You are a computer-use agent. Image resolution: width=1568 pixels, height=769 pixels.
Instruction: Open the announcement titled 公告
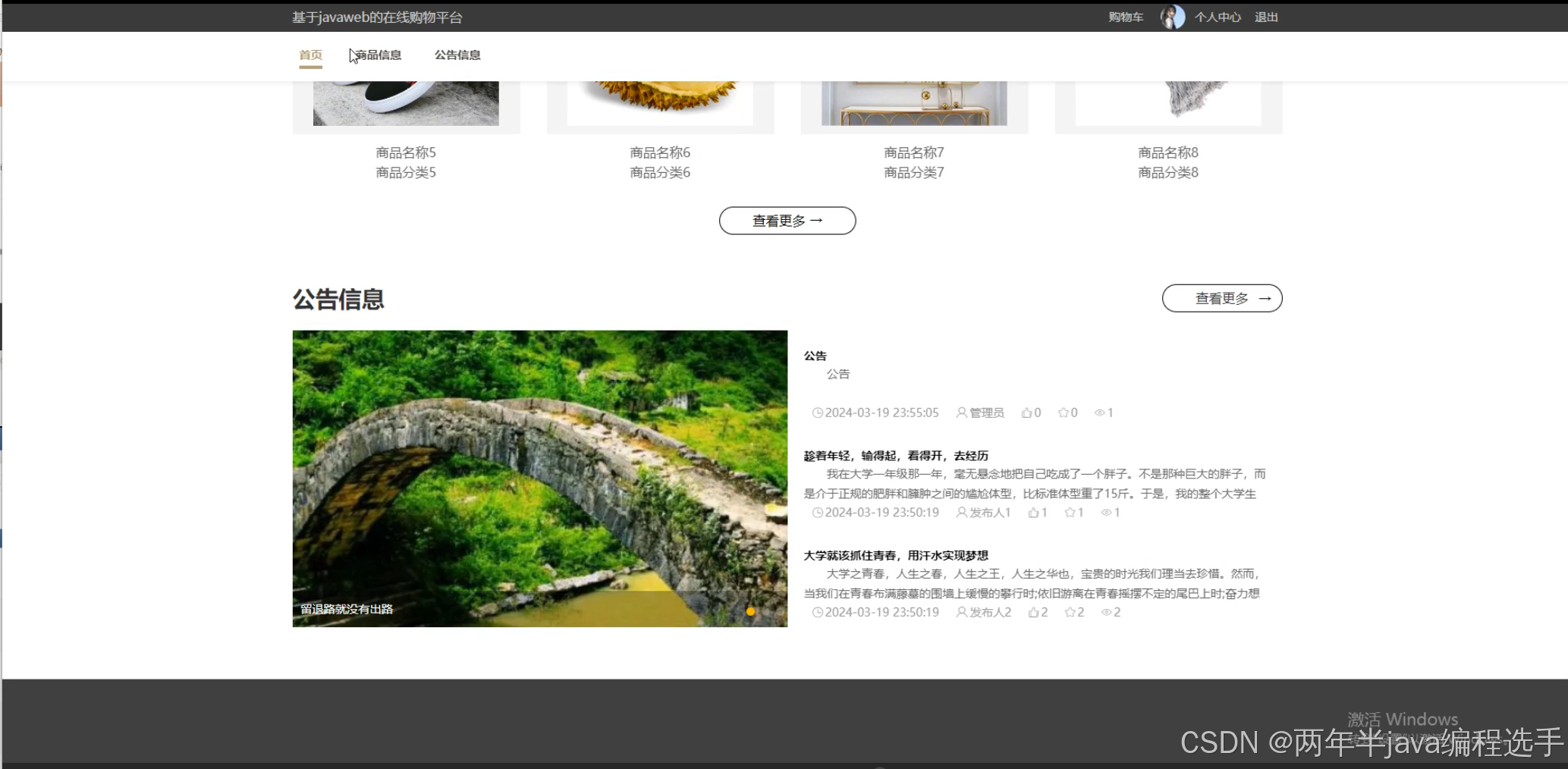[x=815, y=356]
